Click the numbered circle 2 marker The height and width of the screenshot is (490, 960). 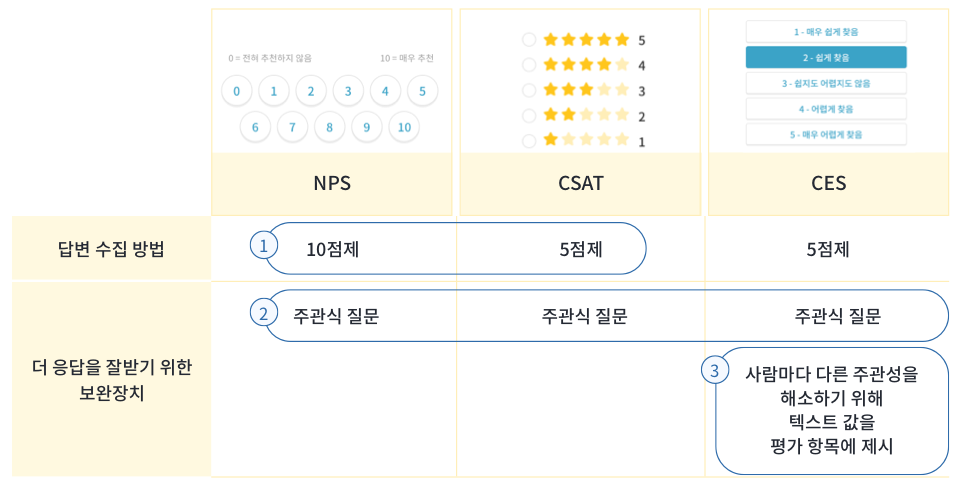pos(264,314)
